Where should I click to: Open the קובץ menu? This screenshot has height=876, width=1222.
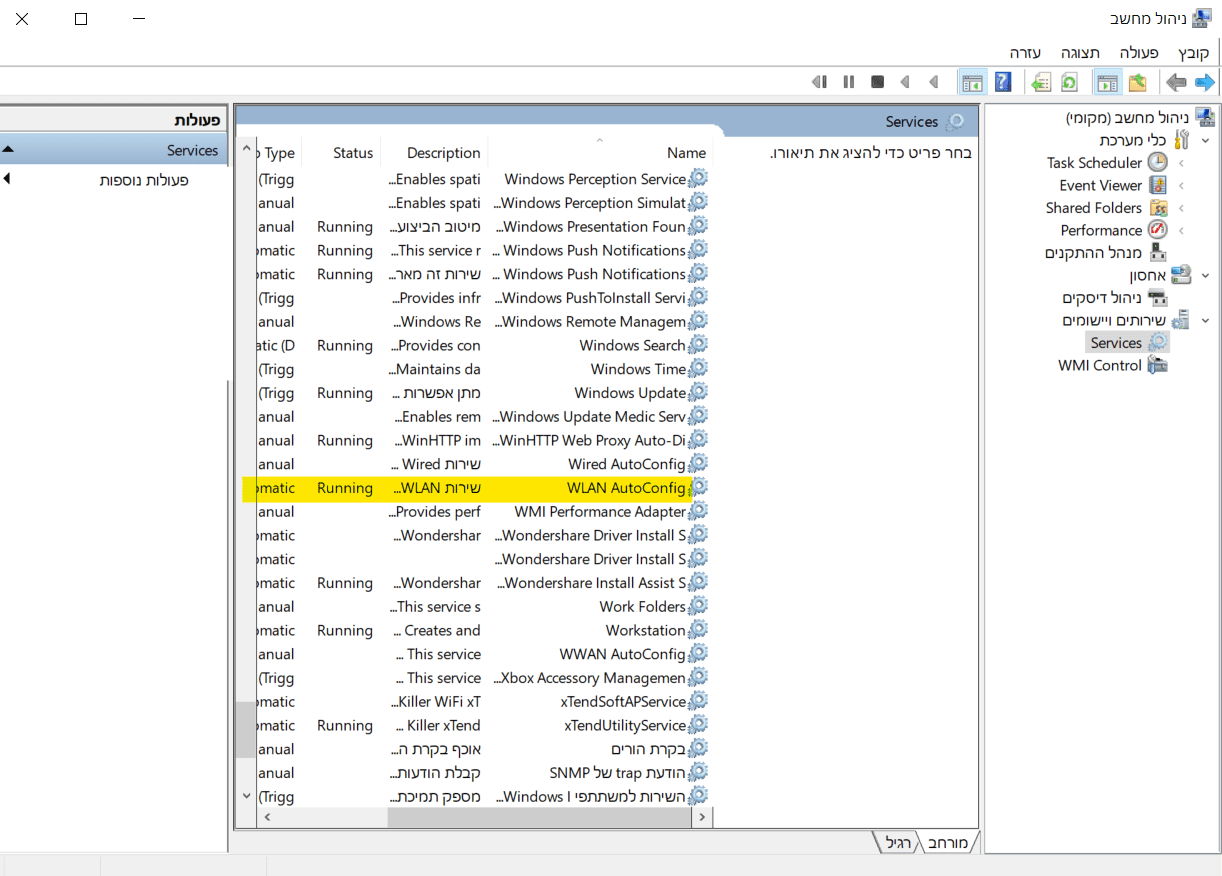click(x=1193, y=53)
